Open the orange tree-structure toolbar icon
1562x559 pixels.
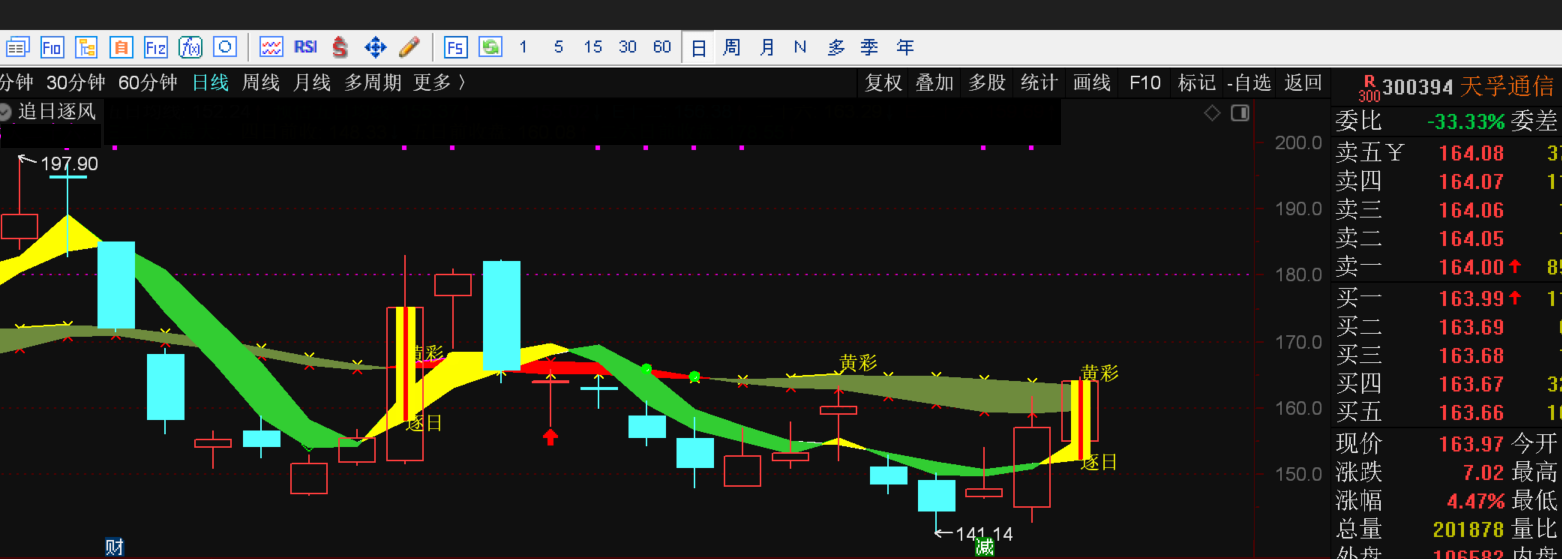(87, 47)
